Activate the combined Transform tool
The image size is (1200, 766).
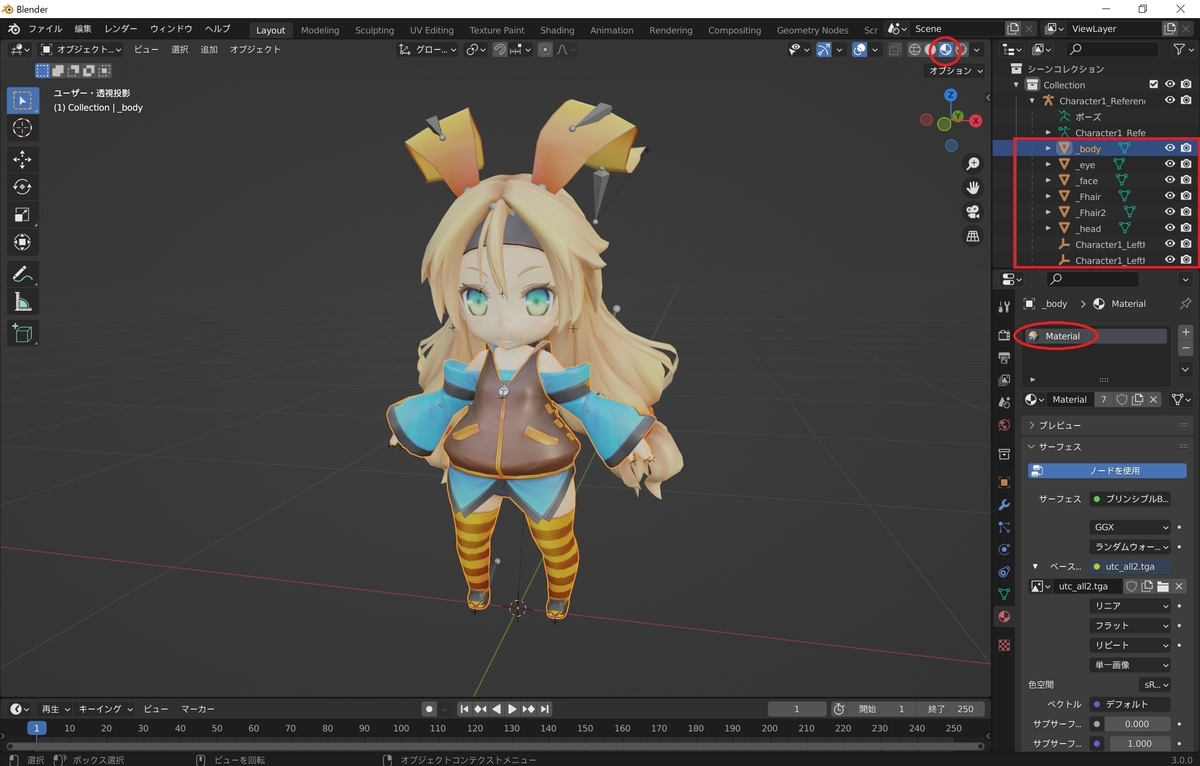pos(22,243)
